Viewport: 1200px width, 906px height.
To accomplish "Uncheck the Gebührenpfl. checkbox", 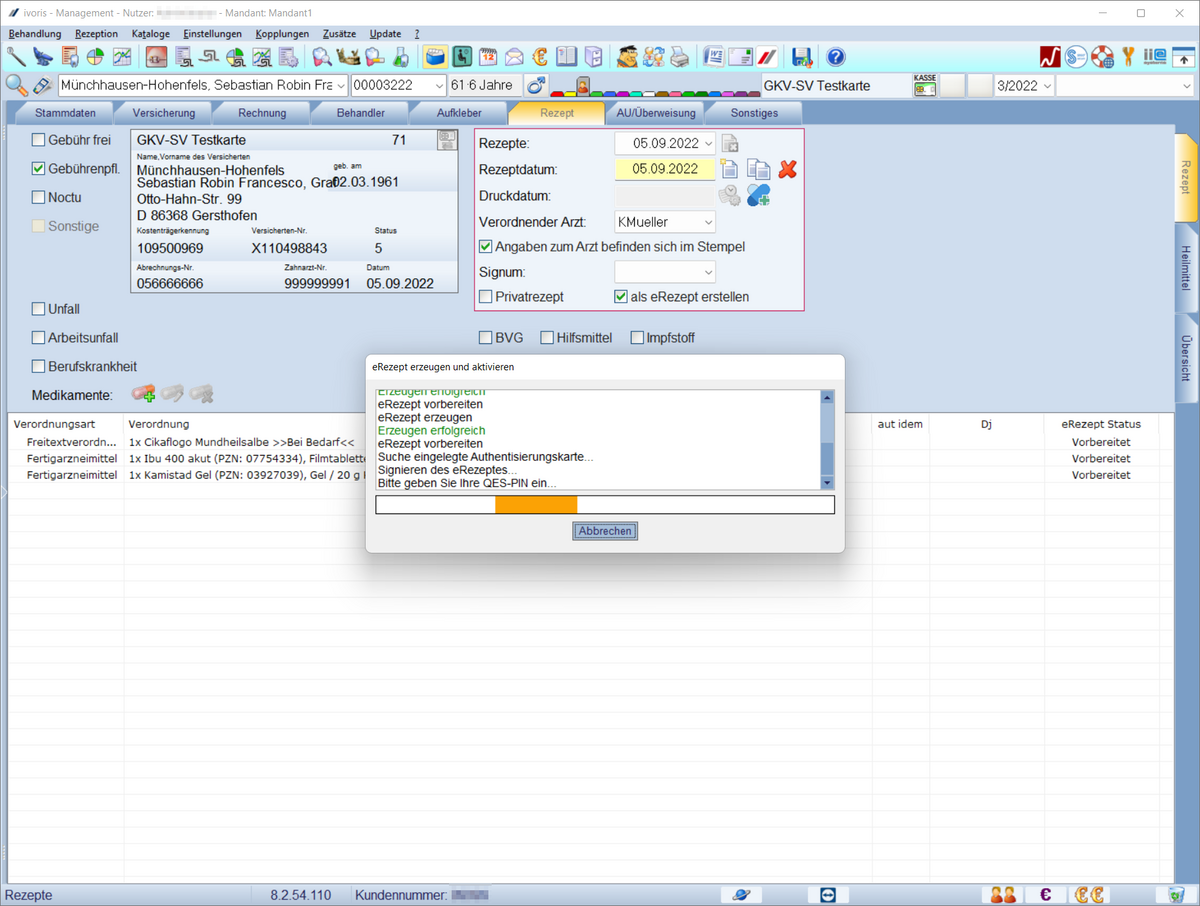I will (39, 169).
